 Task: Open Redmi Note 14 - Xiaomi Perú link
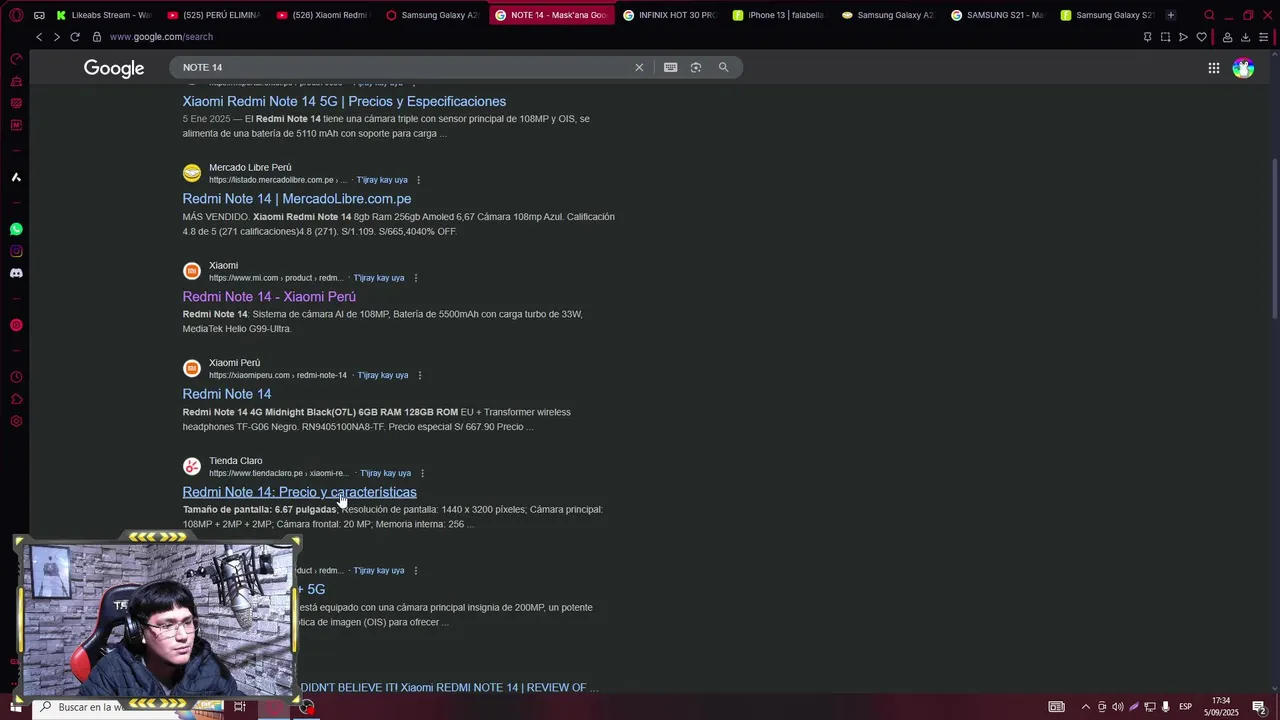click(x=269, y=297)
